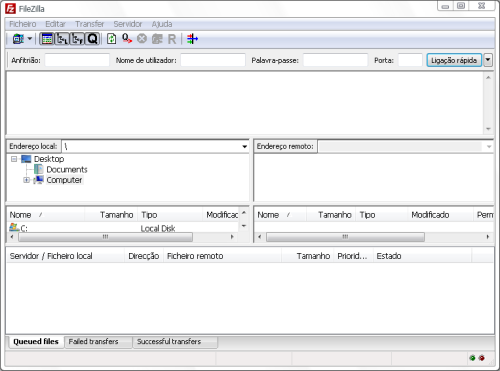Open the directory comparison filter icon

(x=192, y=39)
